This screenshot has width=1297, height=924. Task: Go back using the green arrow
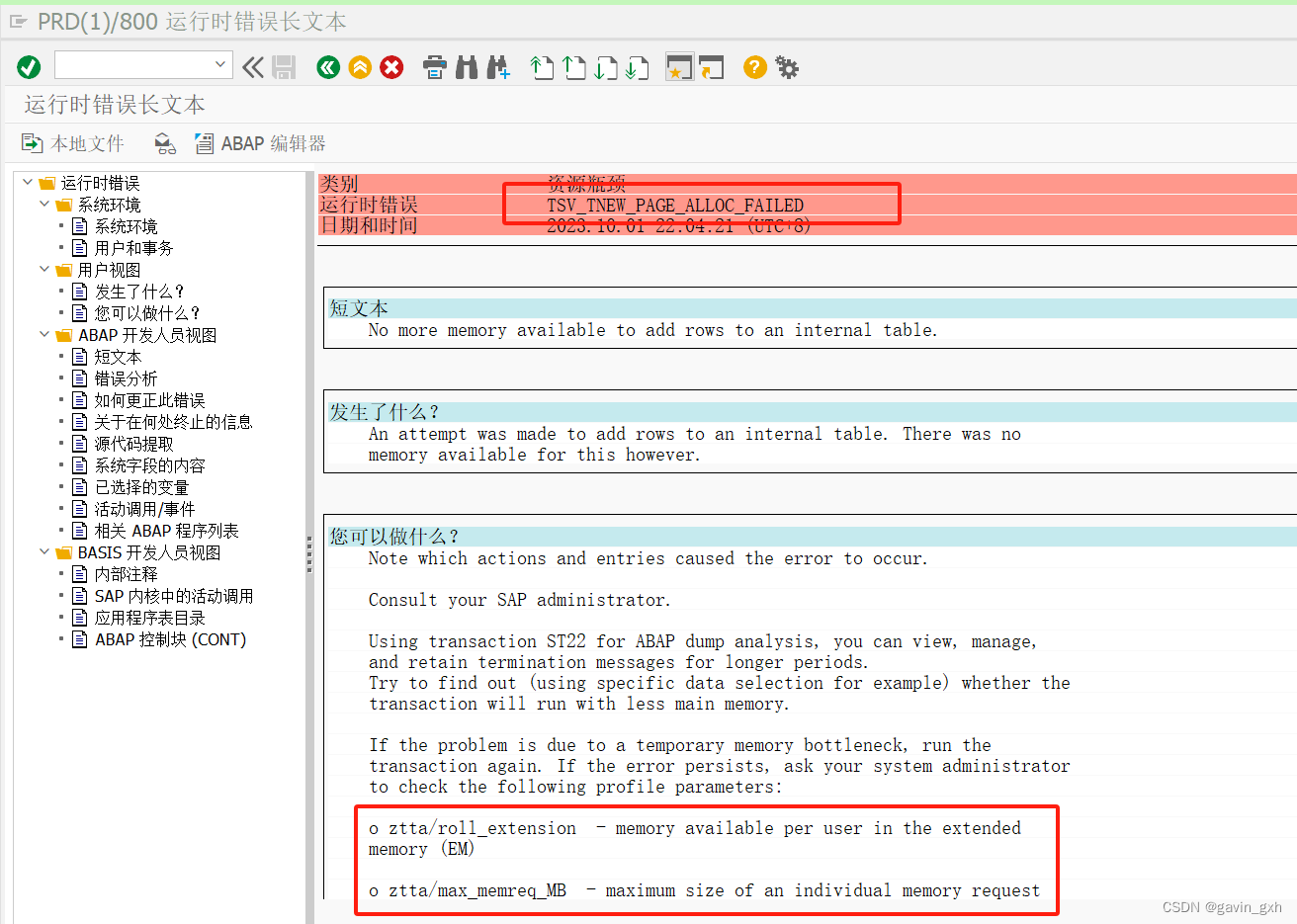[327, 67]
